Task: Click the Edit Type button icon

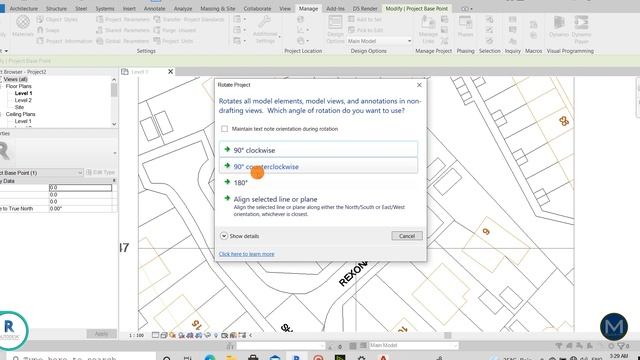Action: pos(89,172)
